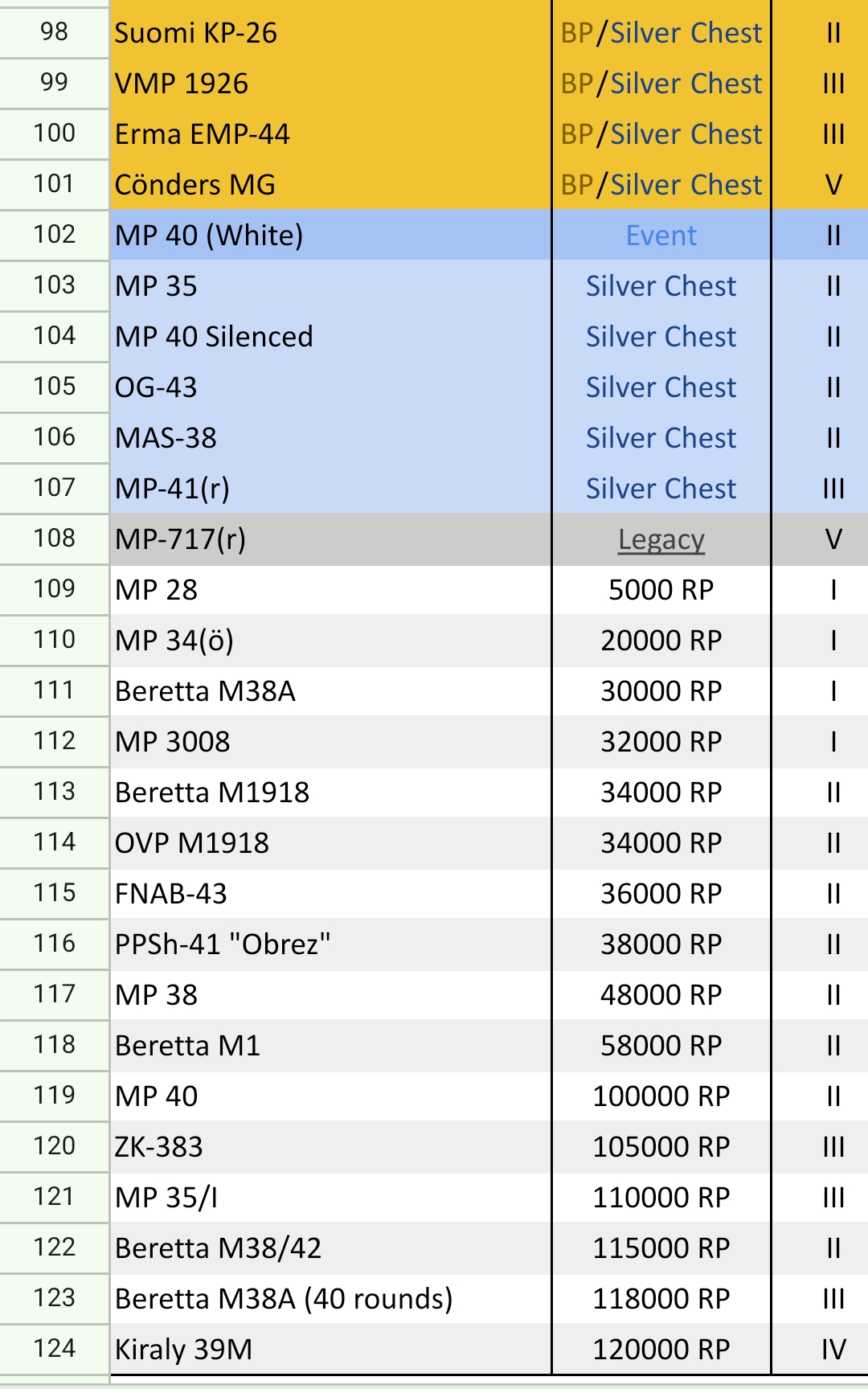
Task: Click row number 124
Action: click(54, 1348)
